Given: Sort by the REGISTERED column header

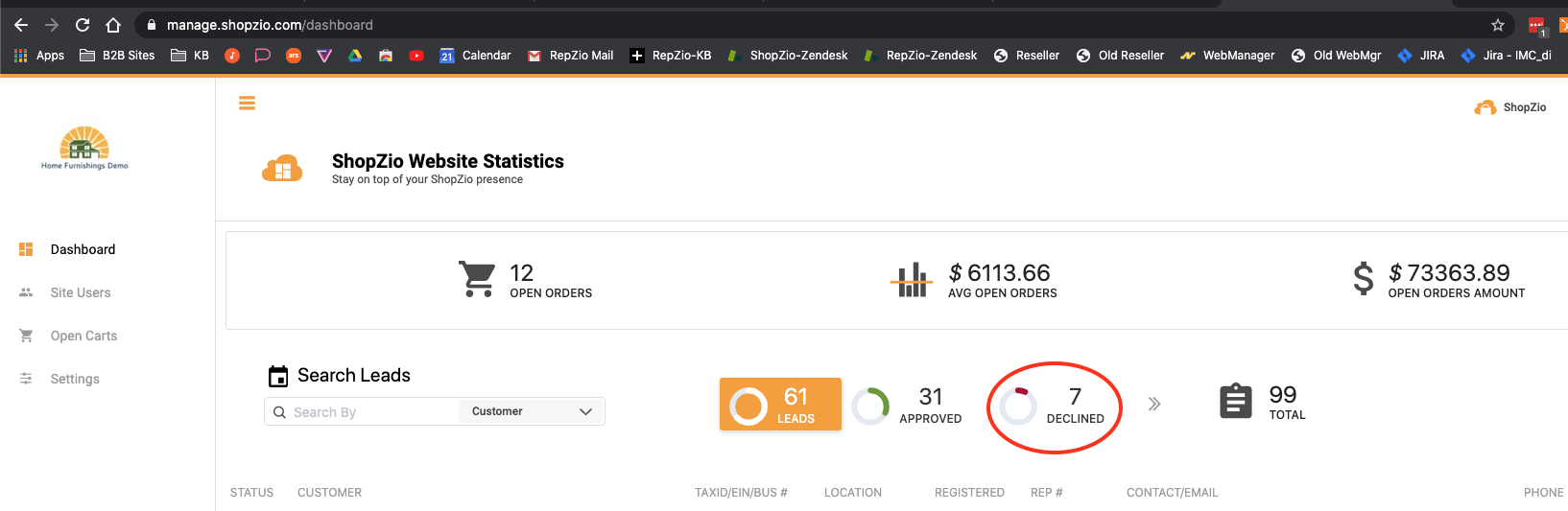Looking at the screenshot, I should [969, 493].
